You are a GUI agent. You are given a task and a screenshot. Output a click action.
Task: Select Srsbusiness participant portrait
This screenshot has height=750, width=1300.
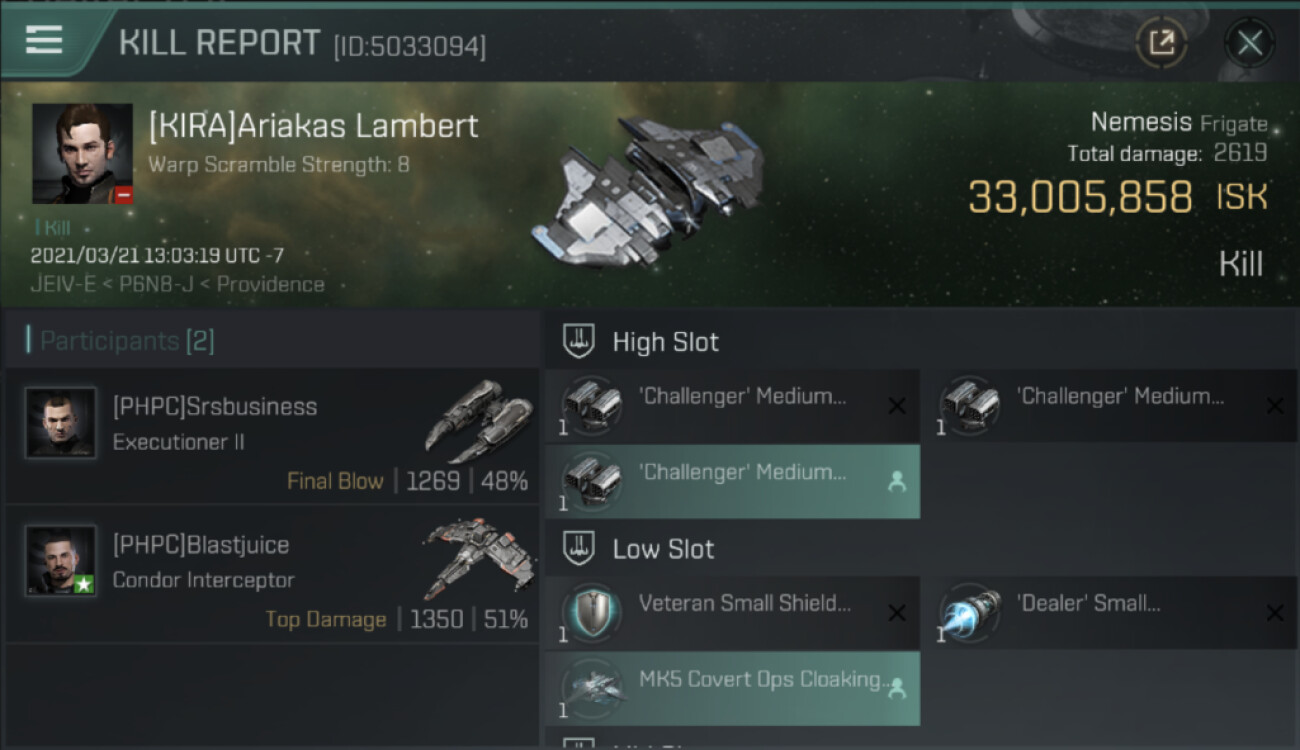[61, 423]
